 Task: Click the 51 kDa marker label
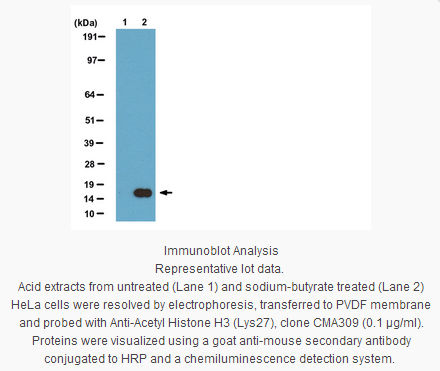coord(90,120)
